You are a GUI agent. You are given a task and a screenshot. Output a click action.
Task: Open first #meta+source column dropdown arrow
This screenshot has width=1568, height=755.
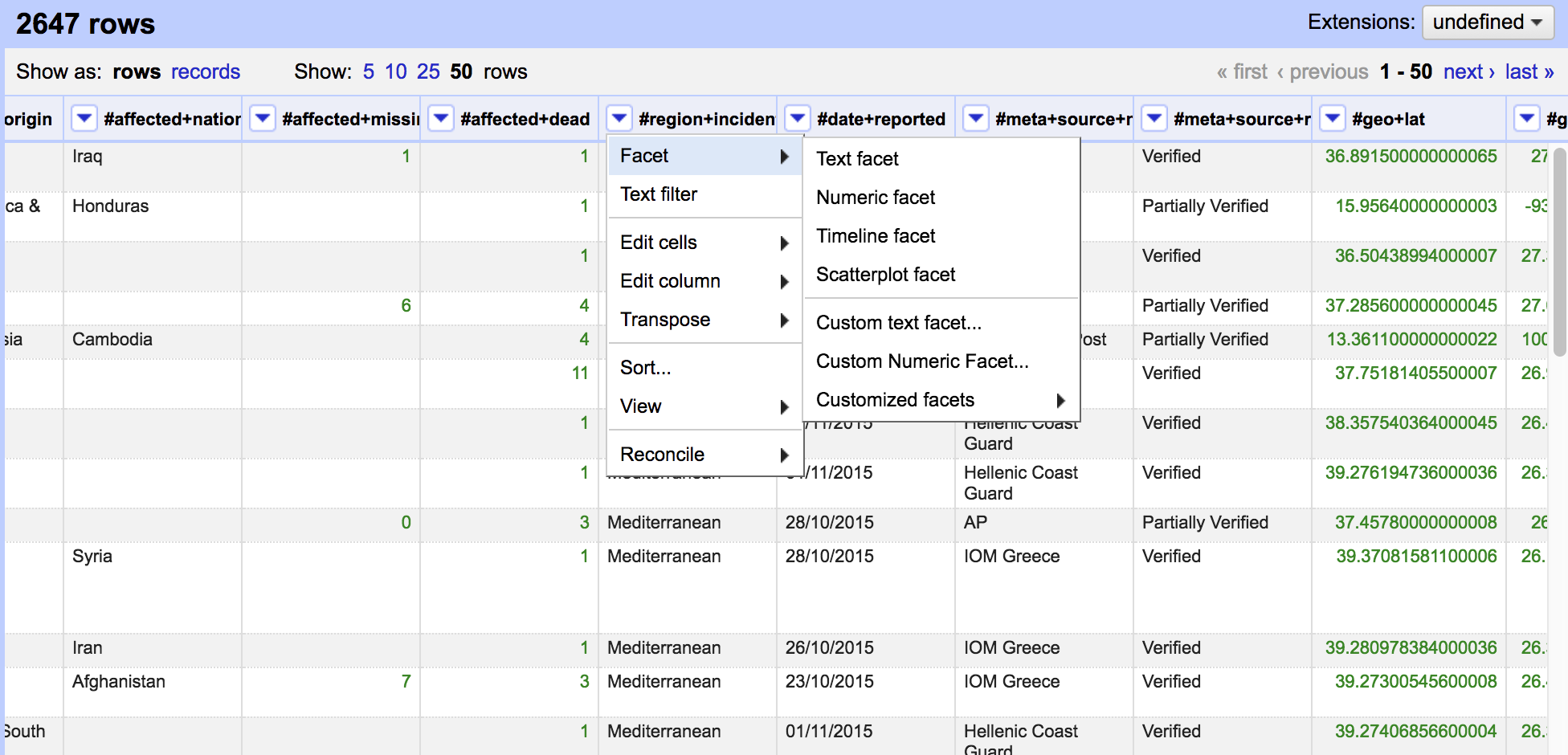click(x=976, y=119)
